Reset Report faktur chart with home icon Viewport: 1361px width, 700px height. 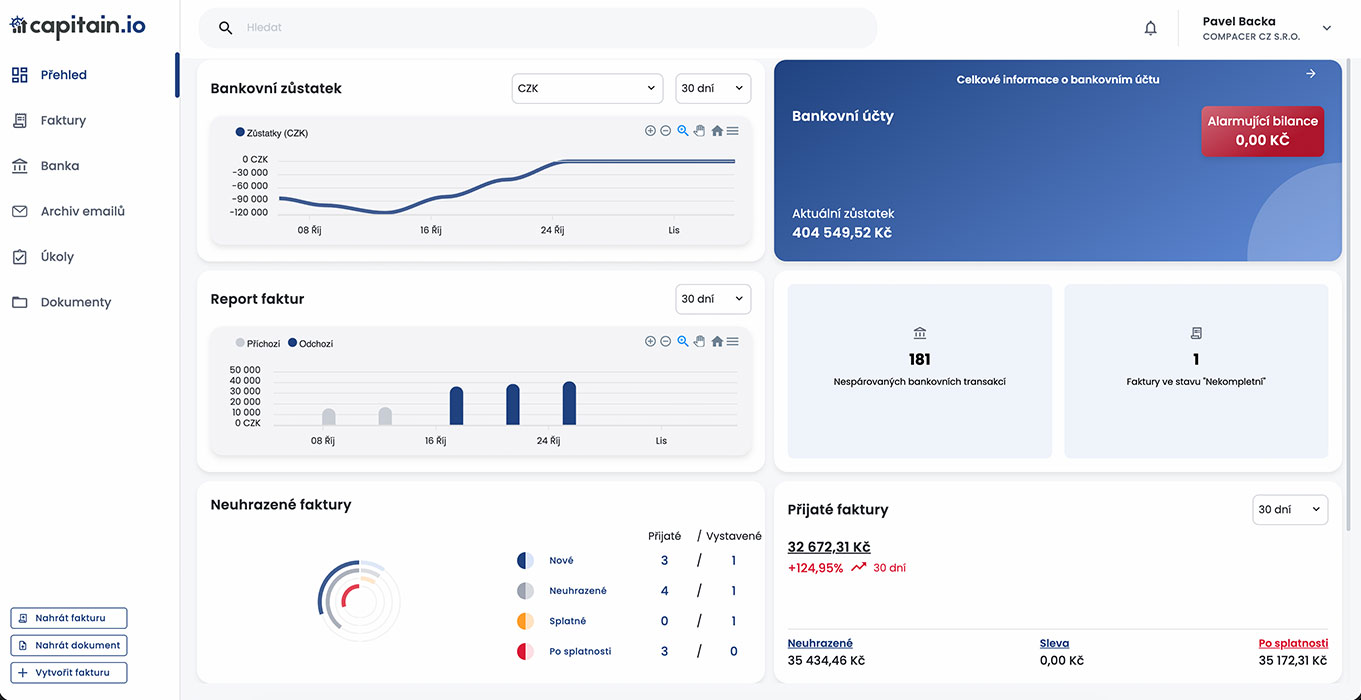pos(716,341)
